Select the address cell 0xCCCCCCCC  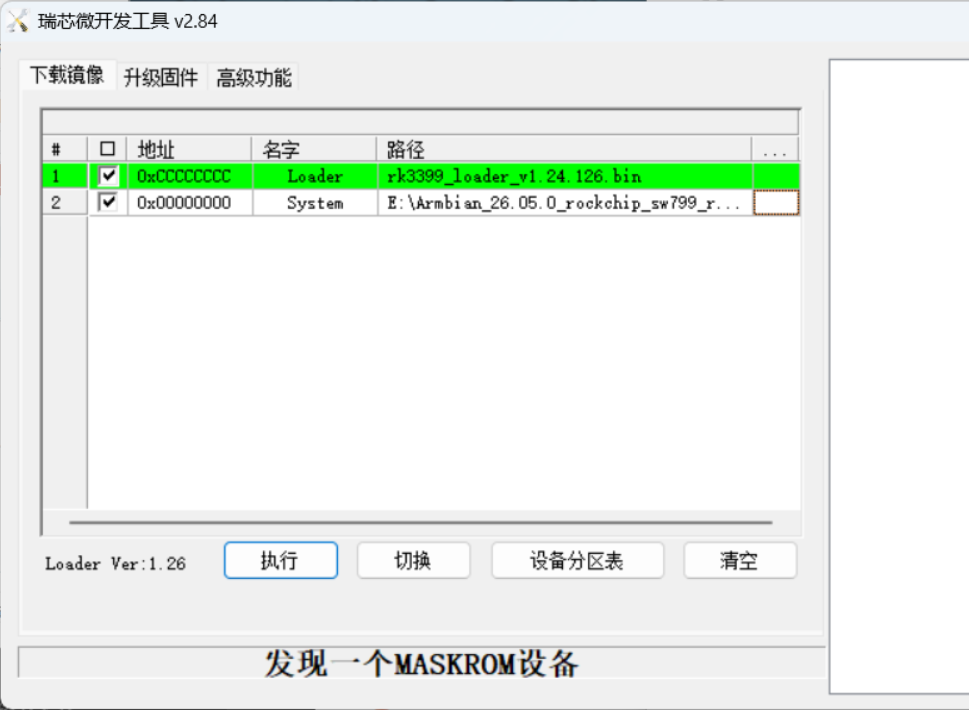(190, 176)
